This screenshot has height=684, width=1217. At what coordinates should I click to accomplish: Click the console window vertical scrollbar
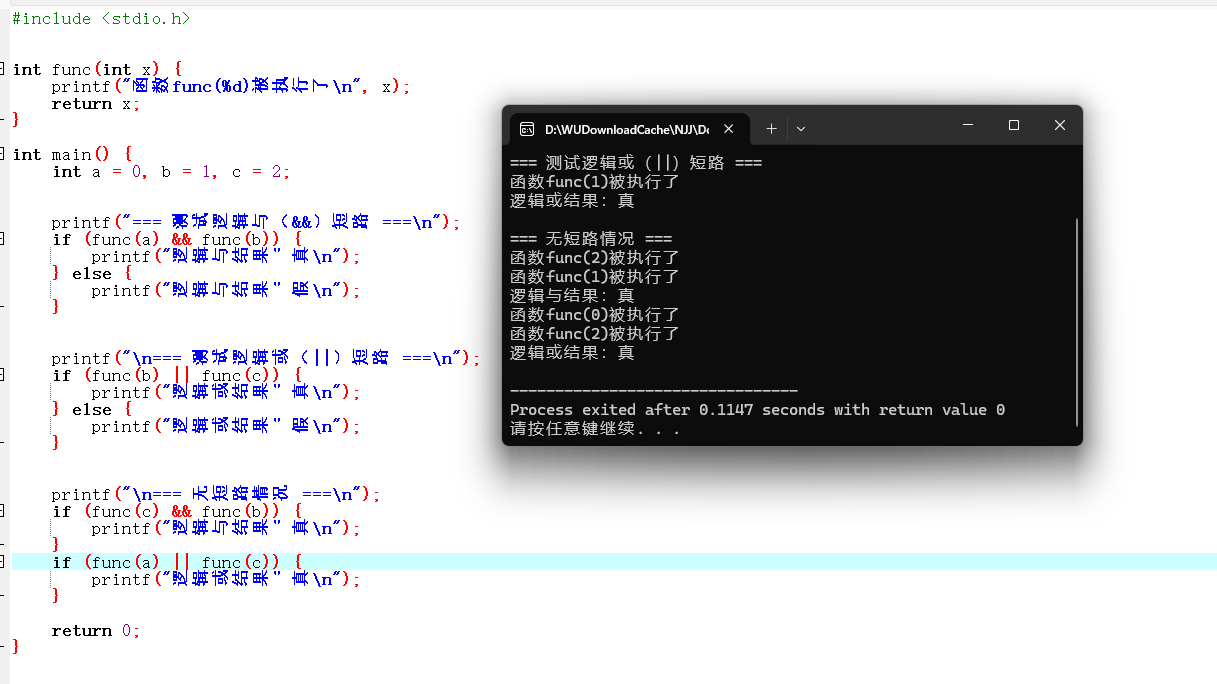point(1077,322)
